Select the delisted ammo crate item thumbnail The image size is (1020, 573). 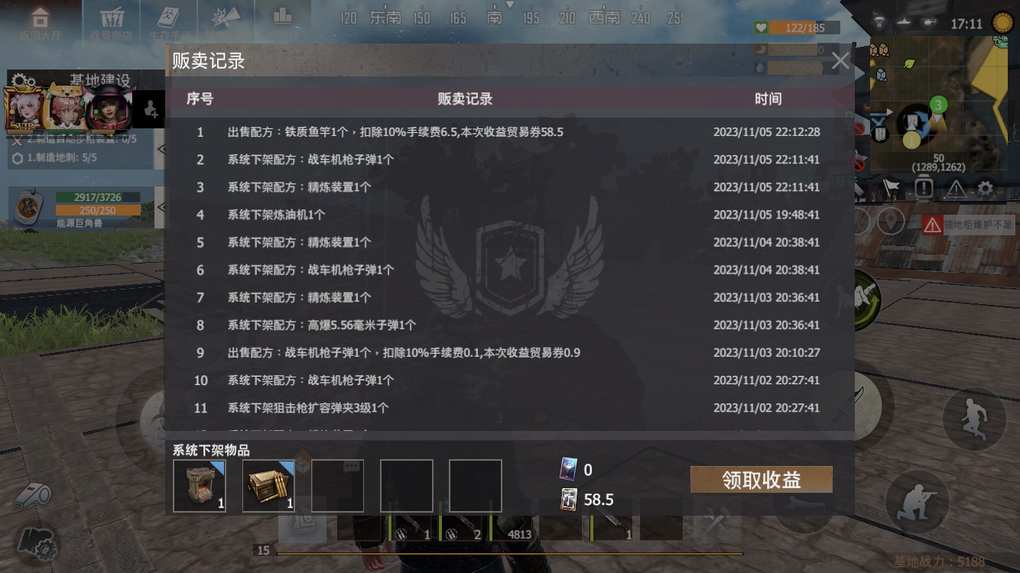268,485
